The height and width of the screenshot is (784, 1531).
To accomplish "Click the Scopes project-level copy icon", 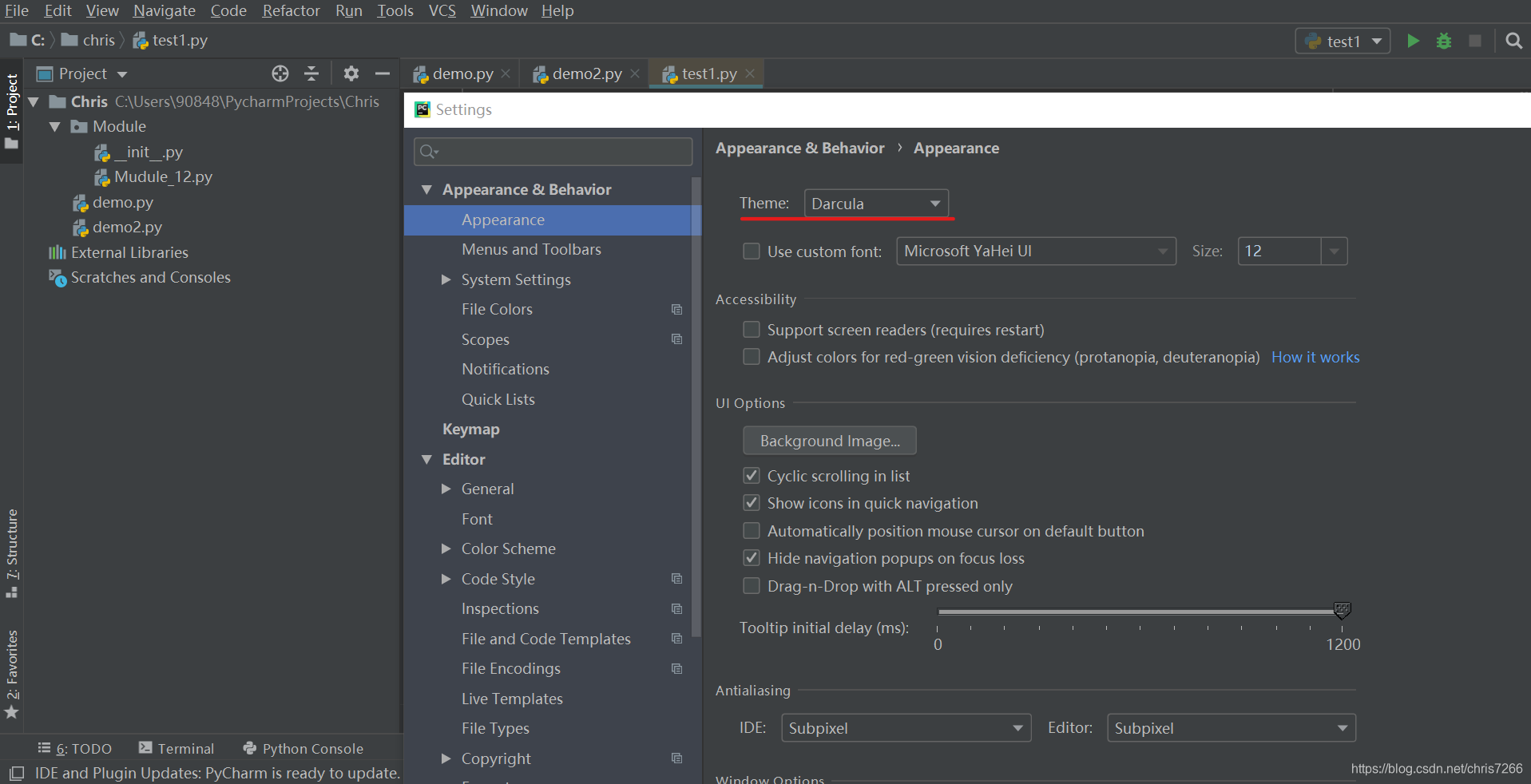I will 676,339.
